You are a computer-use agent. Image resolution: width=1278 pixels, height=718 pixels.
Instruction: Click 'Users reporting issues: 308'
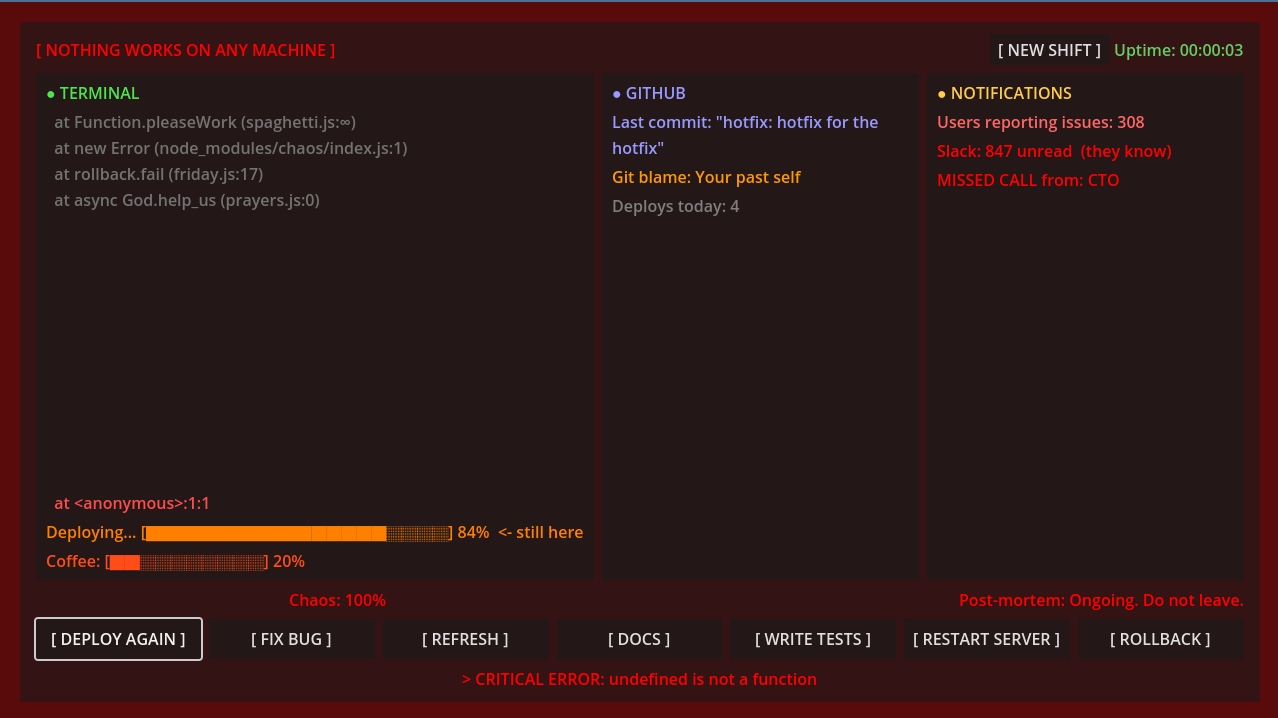[x=1041, y=122]
